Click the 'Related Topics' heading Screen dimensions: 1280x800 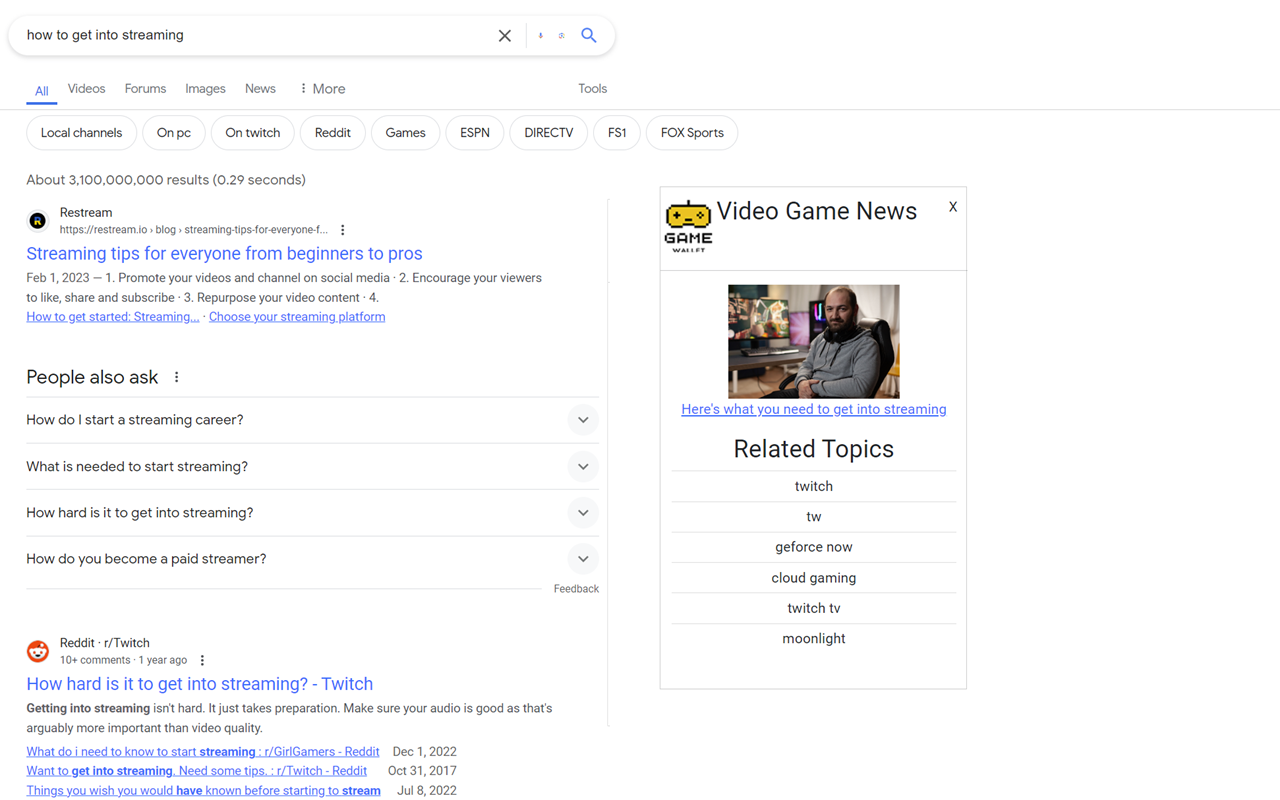point(814,449)
